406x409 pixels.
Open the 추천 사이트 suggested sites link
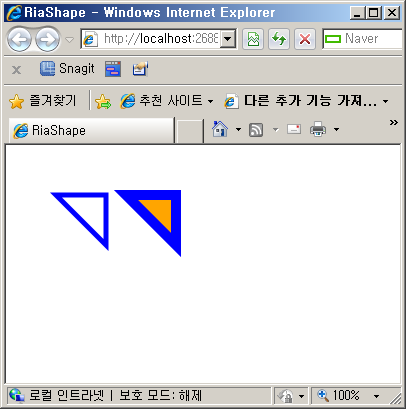click(x=167, y=101)
